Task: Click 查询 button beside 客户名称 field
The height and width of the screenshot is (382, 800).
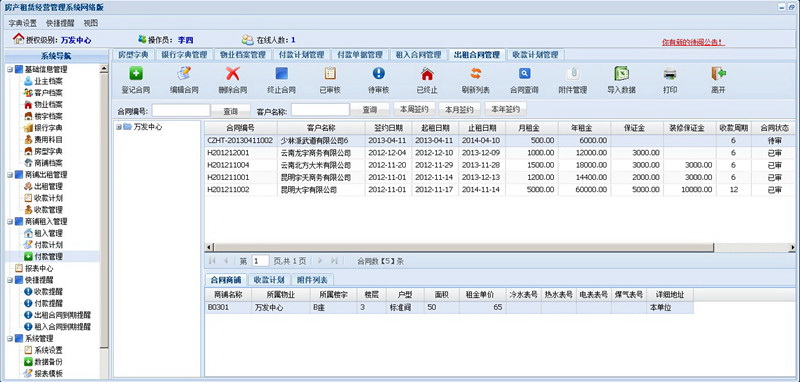Action: tap(370, 110)
